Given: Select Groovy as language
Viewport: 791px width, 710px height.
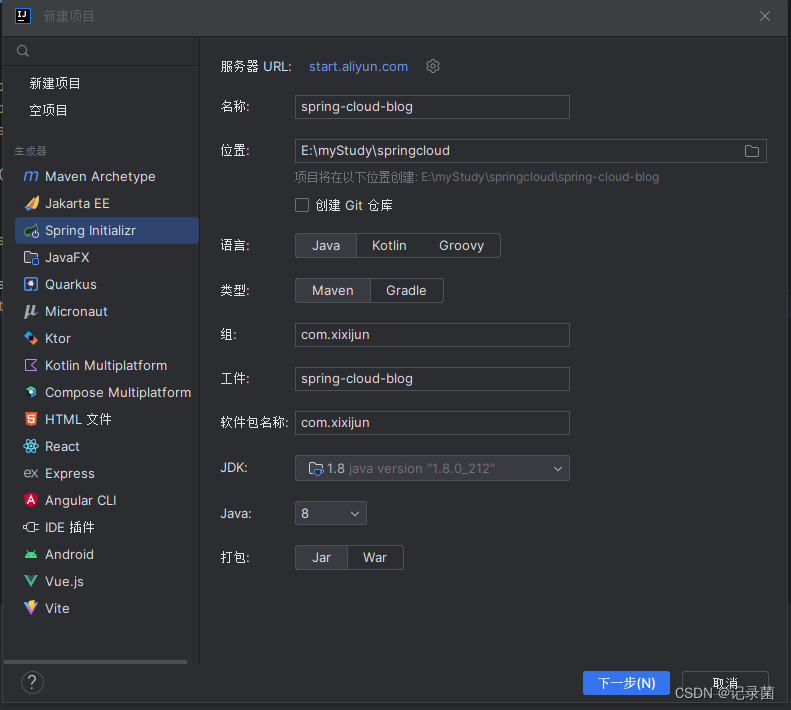Looking at the screenshot, I should [461, 246].
